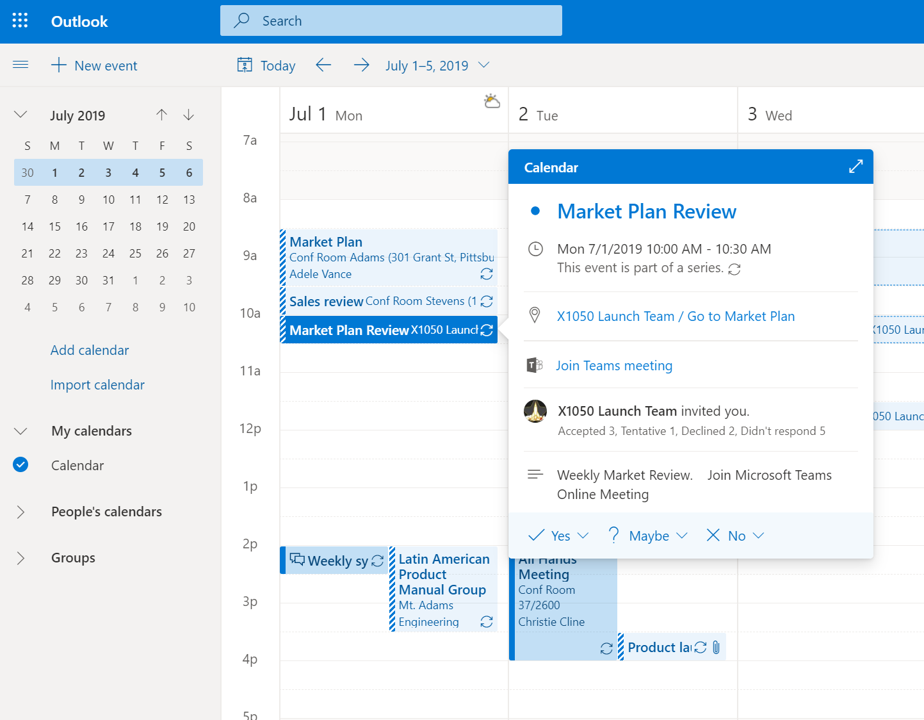
Task: Click the response summary Accepted 3, Tentative 1
Action: pos(691,431)
